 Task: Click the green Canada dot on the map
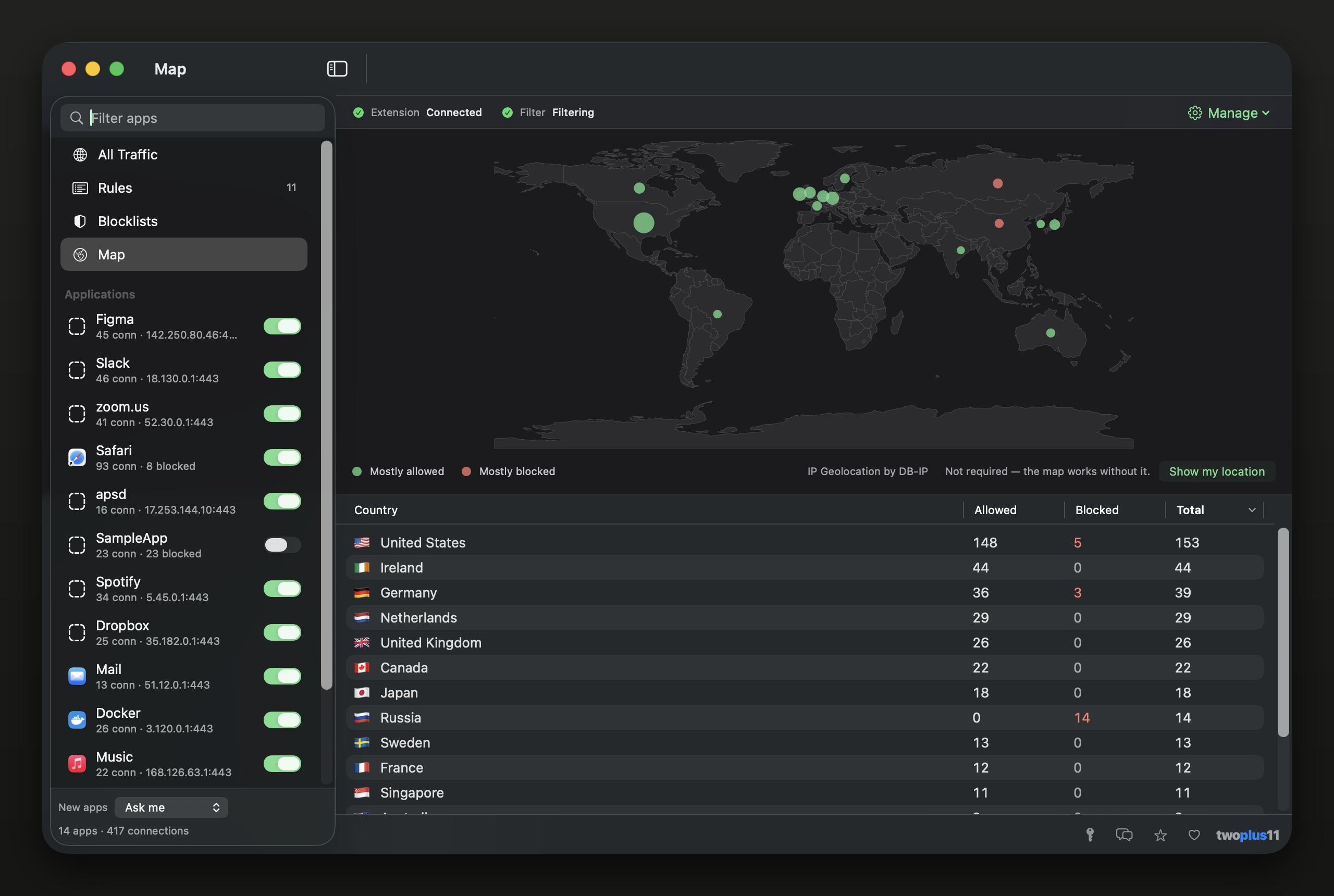(639, 188)
